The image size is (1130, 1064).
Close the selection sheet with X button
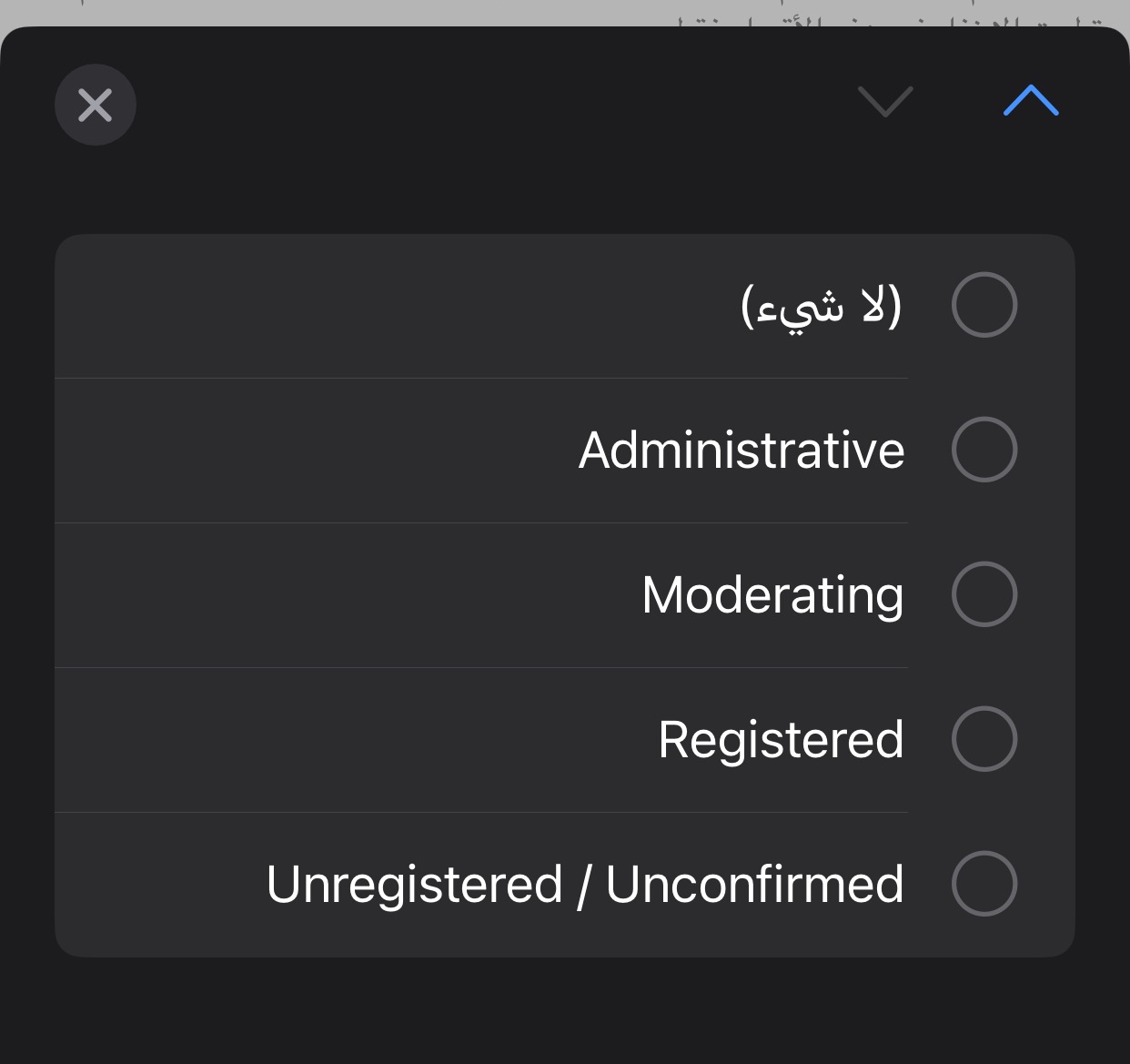[x=96, y=105]
